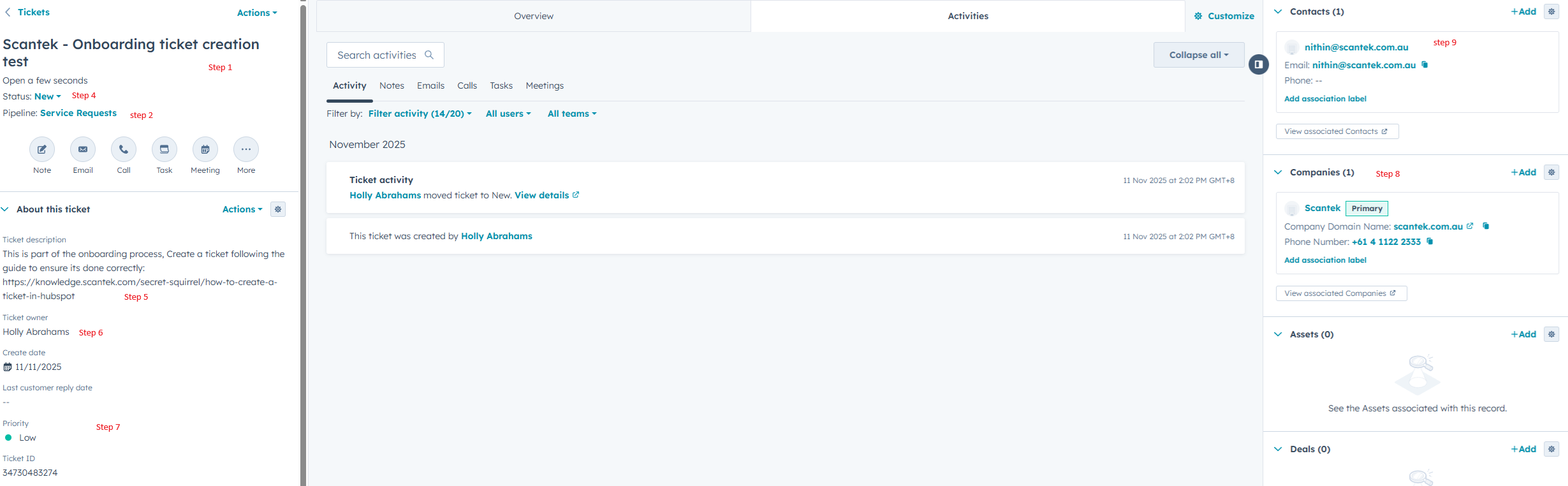Collapse the Companies (1) section
Viewport: 1568px width, 486px height.
click(x=1278, y=172)
